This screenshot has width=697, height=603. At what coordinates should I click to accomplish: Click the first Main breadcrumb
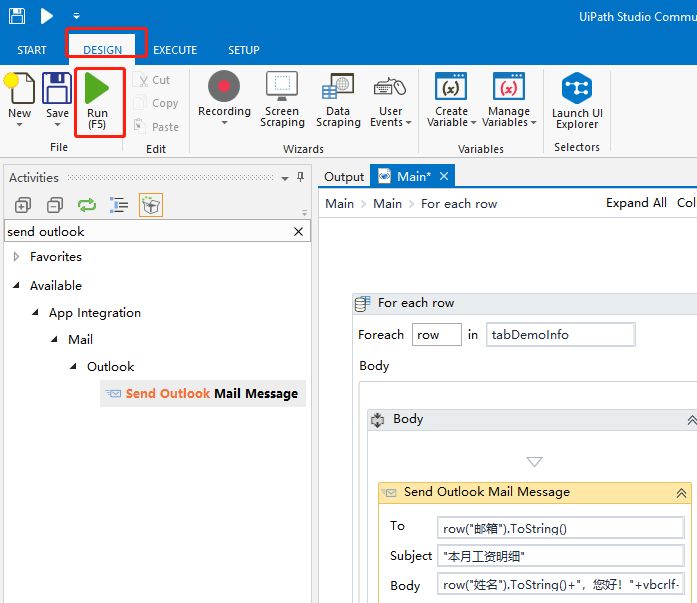(340, 204)
